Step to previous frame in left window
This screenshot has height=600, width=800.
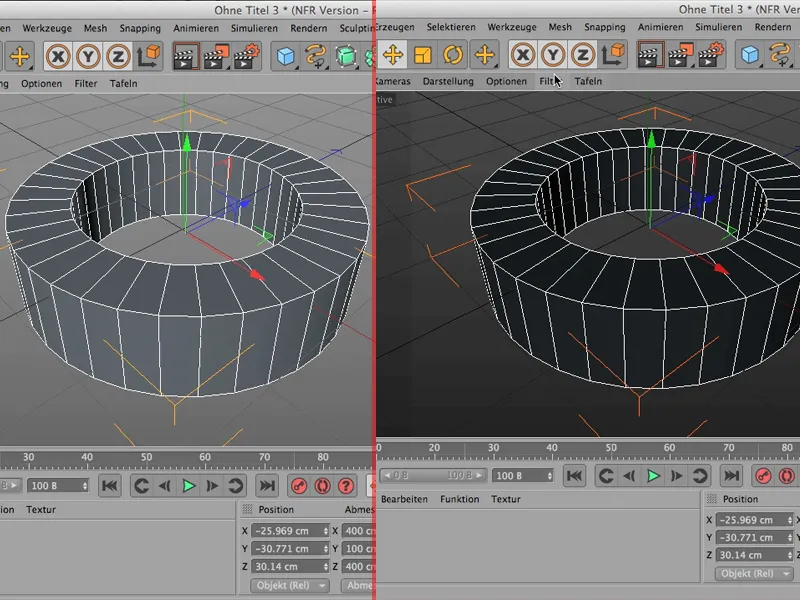pyautogui.click(x=165, y=486)
